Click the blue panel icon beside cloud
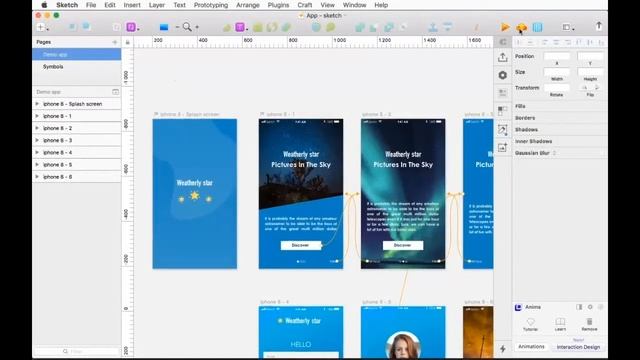 click(538, 27)
